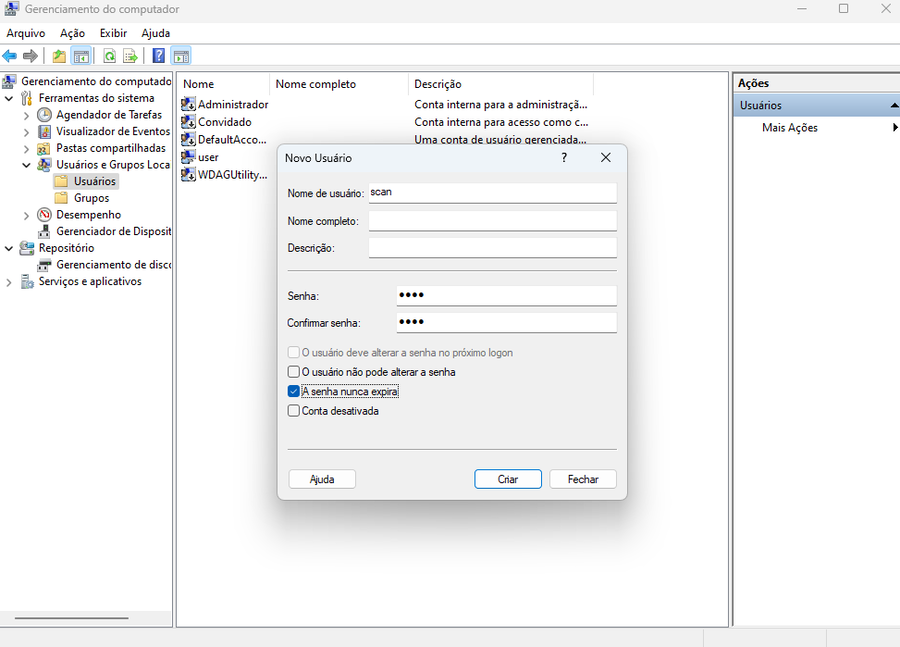Click the Back navigation arrow icon

[x=9, y=55]
